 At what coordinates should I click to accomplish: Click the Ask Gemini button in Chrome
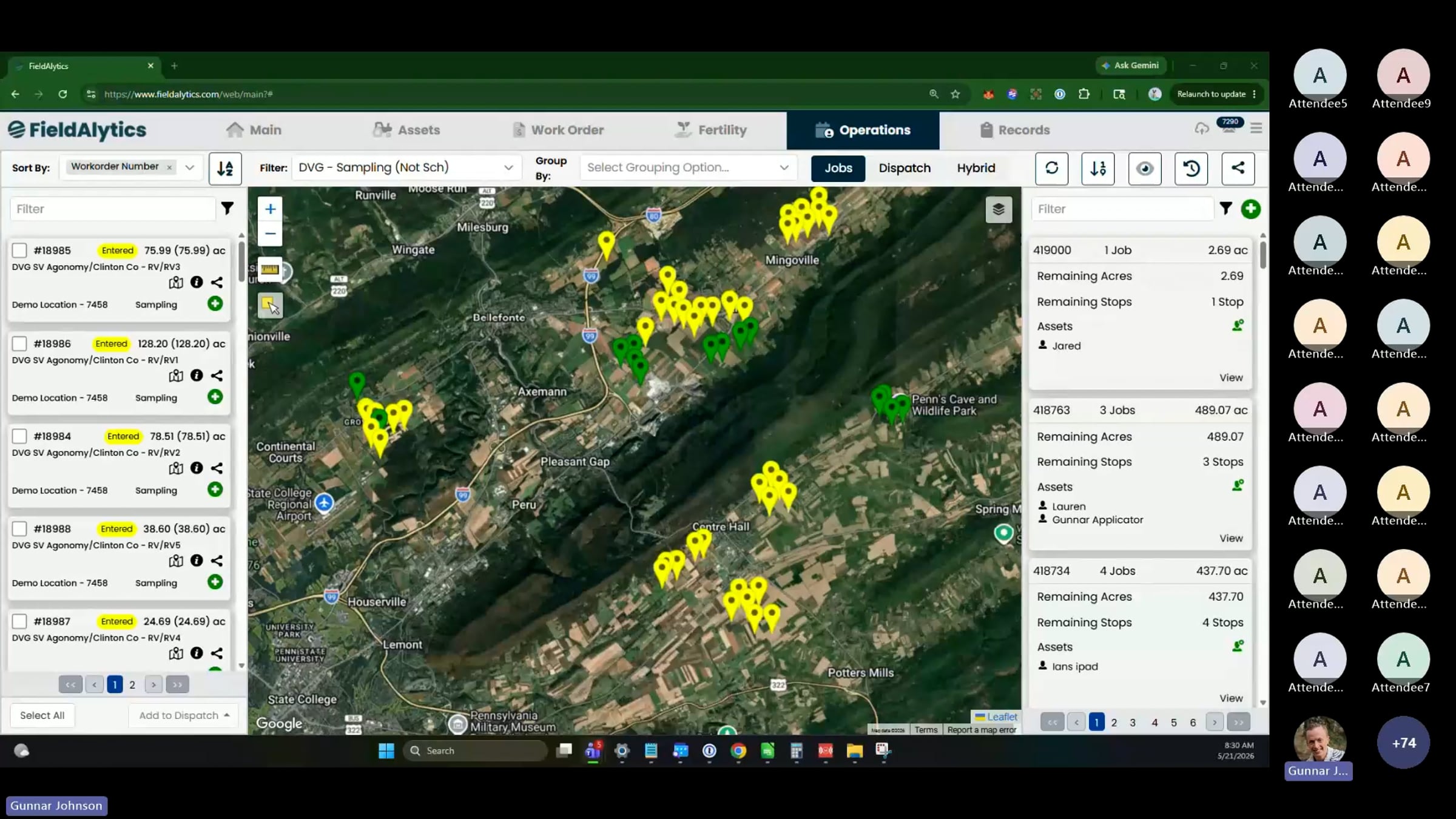point(1130,66)
